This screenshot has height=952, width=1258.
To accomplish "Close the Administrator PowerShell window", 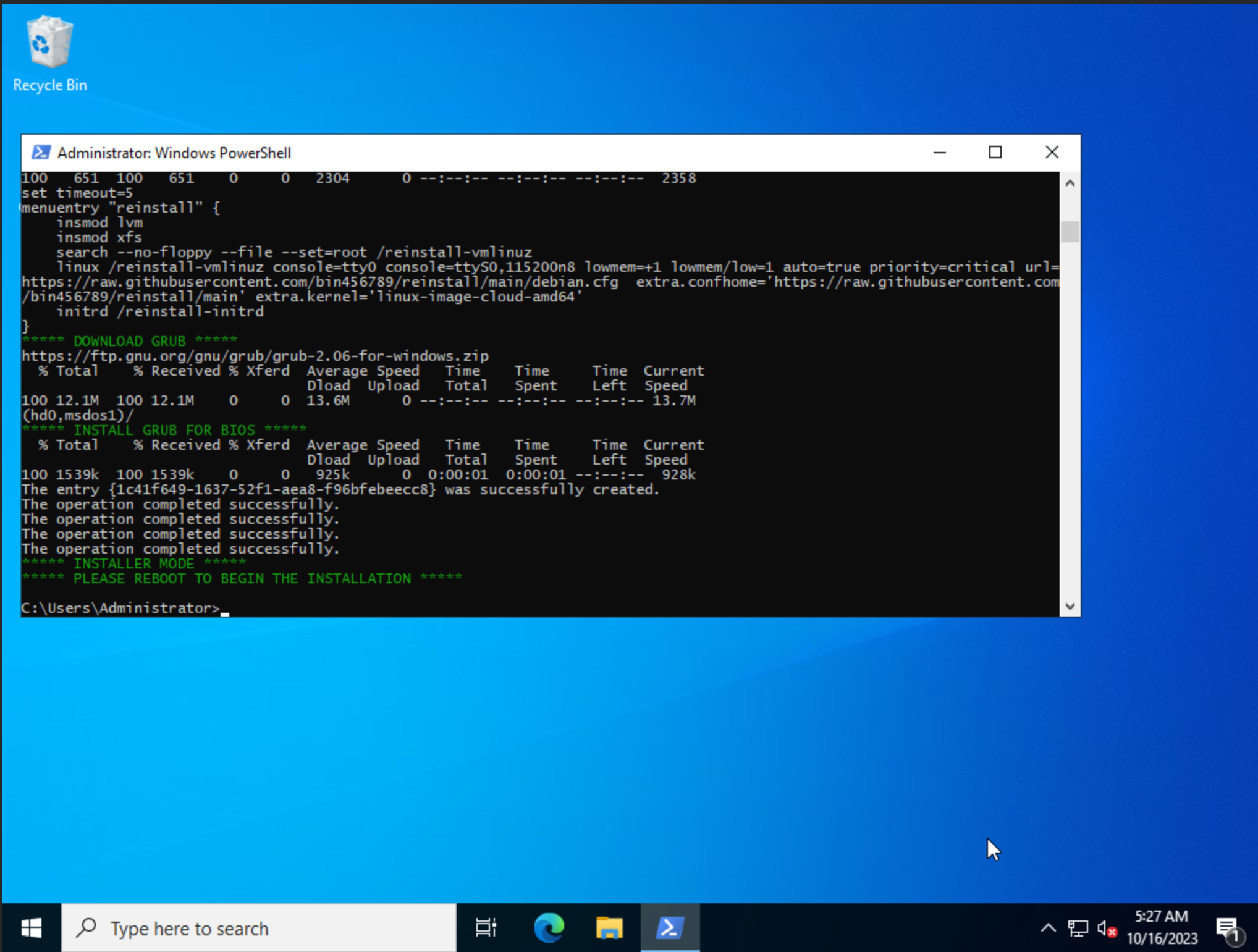I will click(x=1052, y=153).
